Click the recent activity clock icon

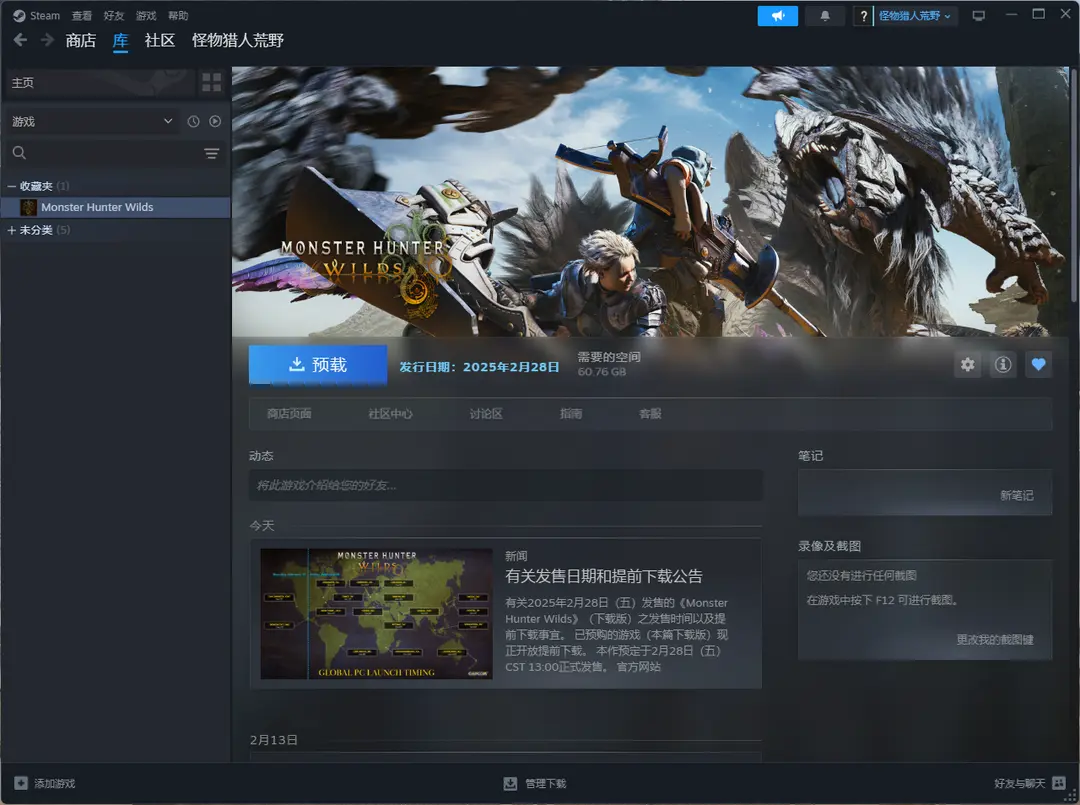pyautogui.click(x=194, y=121)
